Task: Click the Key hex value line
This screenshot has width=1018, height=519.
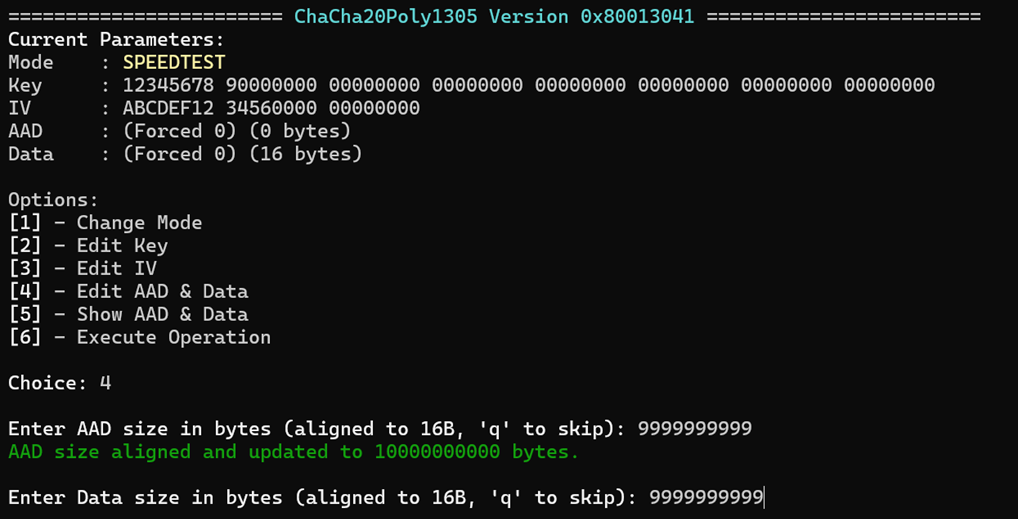Action: [528, 85]
